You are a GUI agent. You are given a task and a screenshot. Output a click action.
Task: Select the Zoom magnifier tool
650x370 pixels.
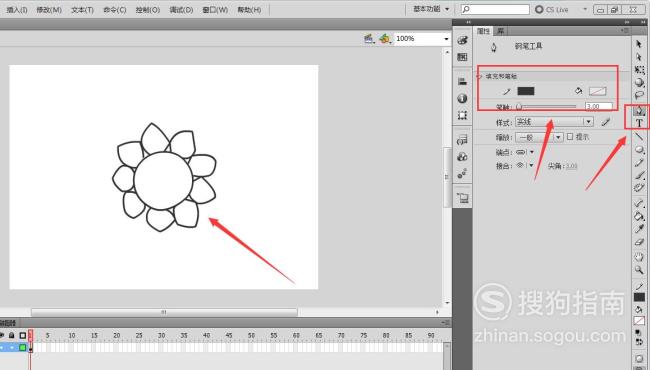click(x=639, y=270)
